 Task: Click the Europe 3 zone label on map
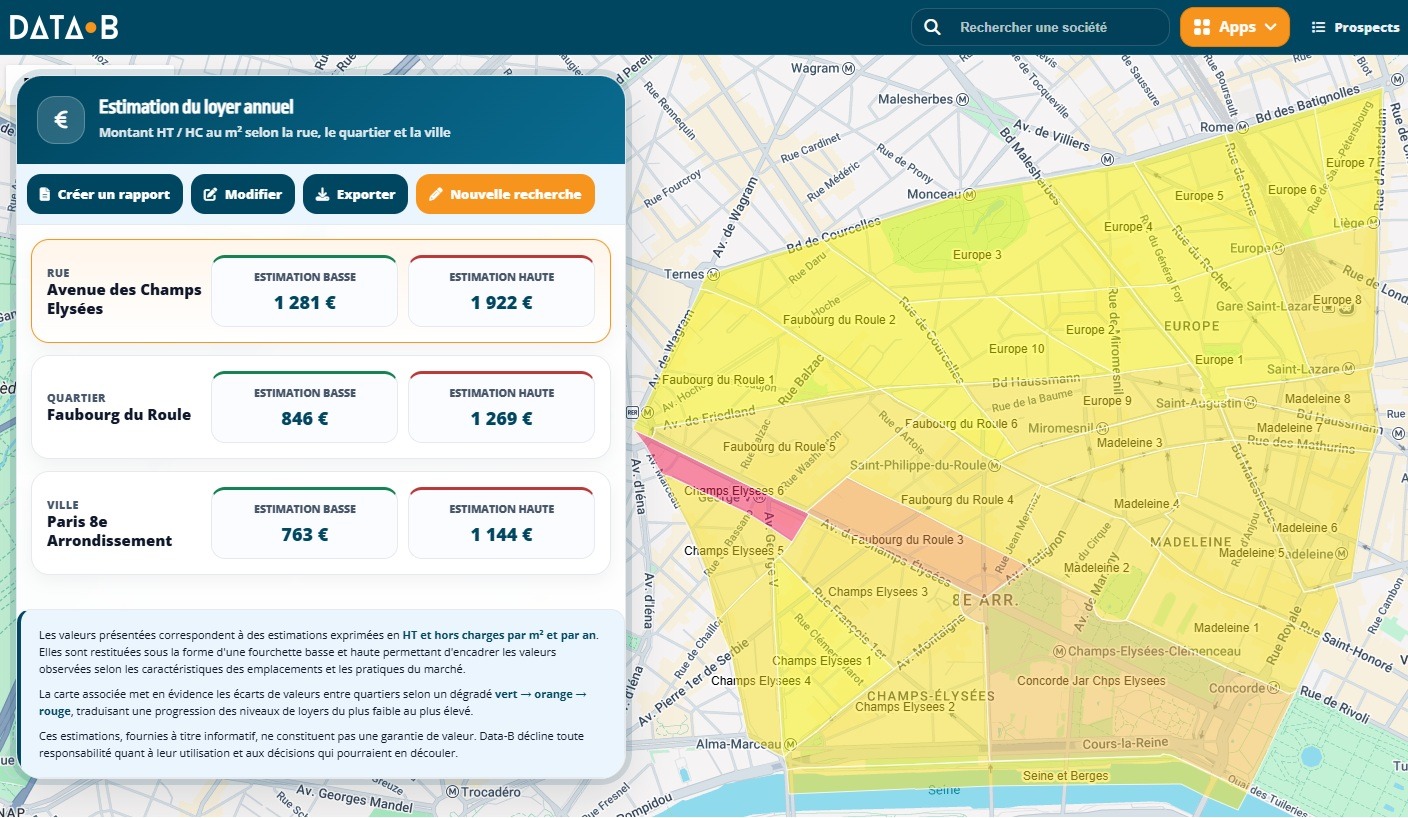tap(977, 255)
